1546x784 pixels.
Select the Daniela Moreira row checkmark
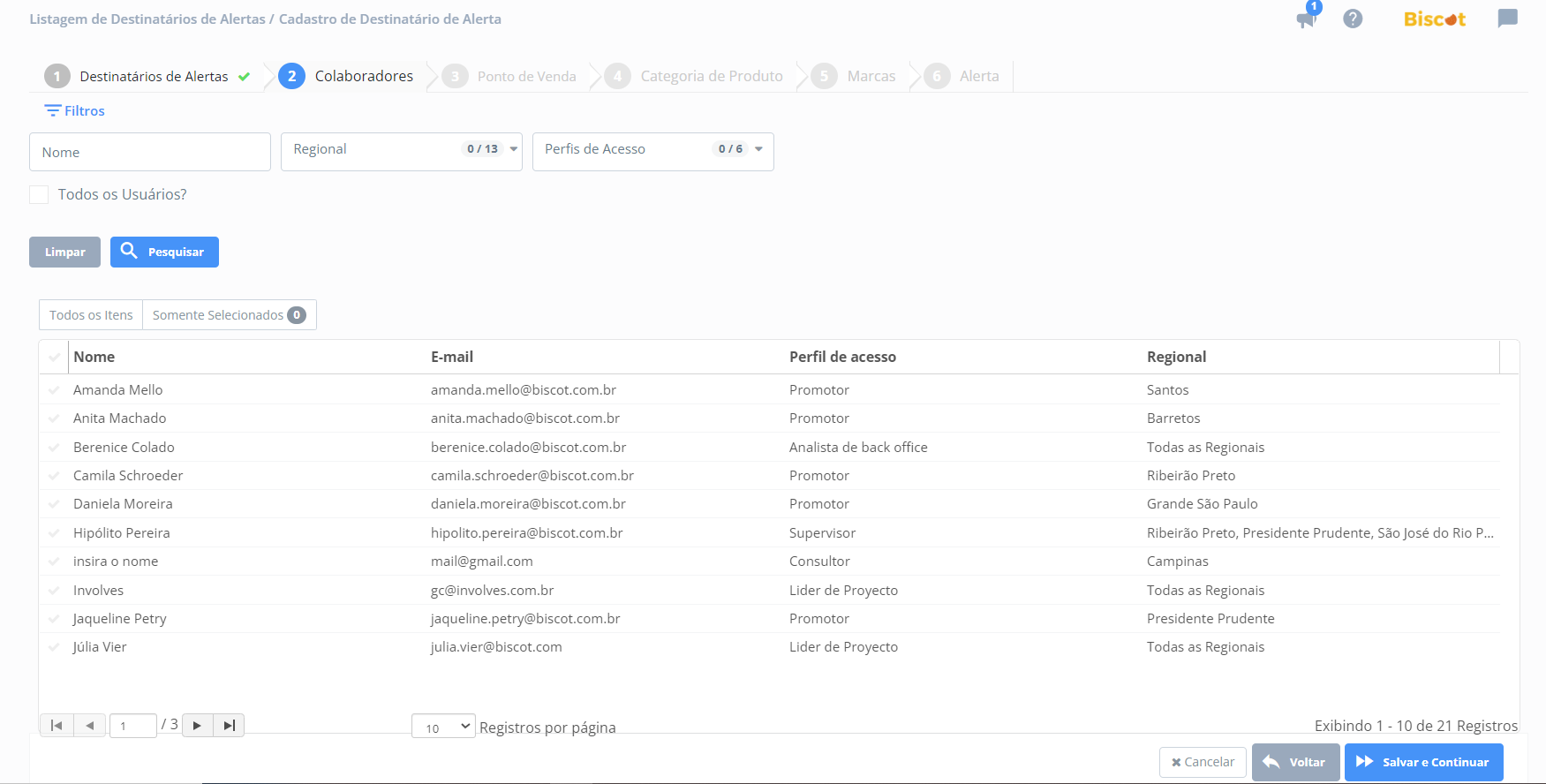pos(54,503)
